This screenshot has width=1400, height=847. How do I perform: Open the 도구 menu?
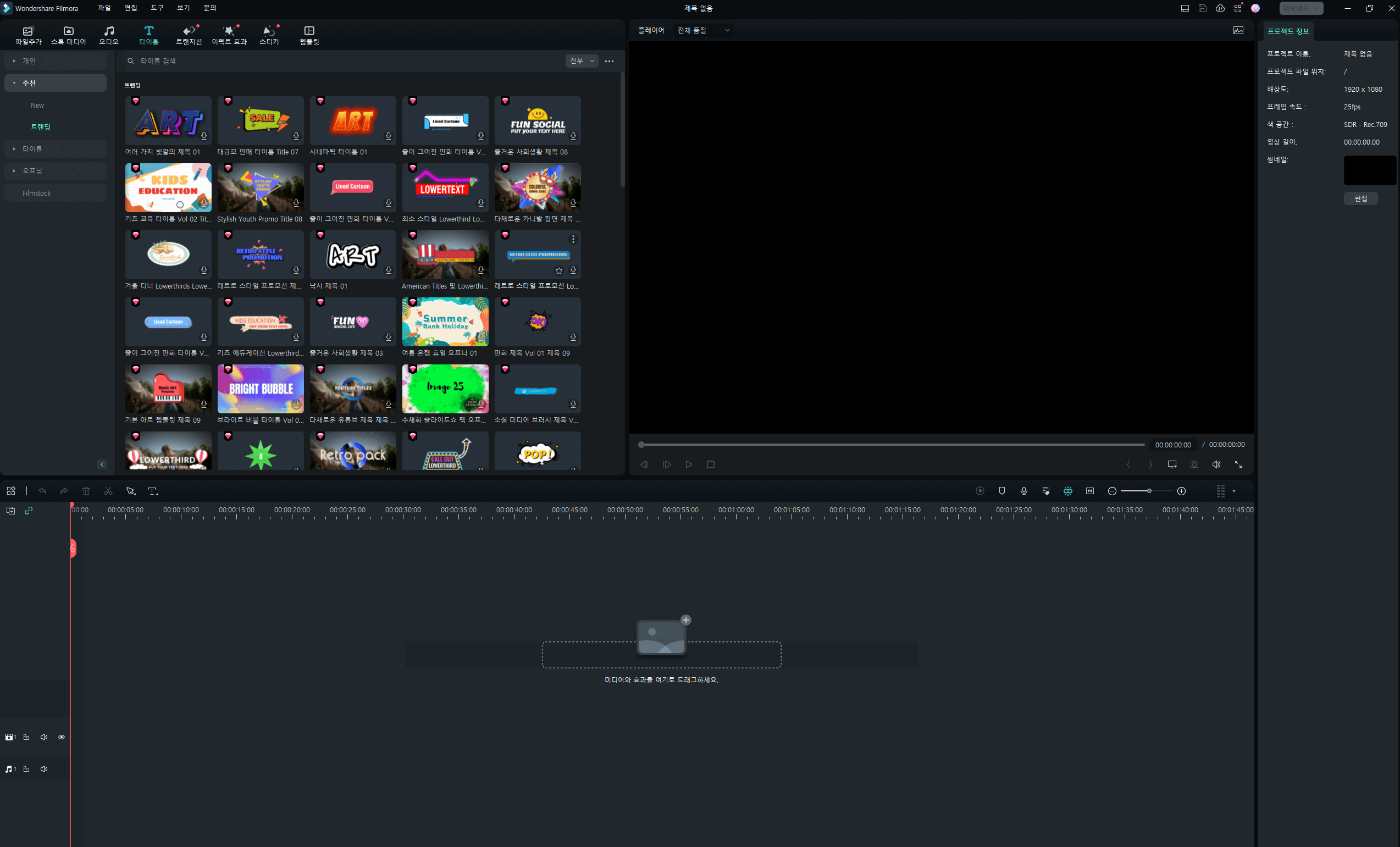(x=157, y=8)
